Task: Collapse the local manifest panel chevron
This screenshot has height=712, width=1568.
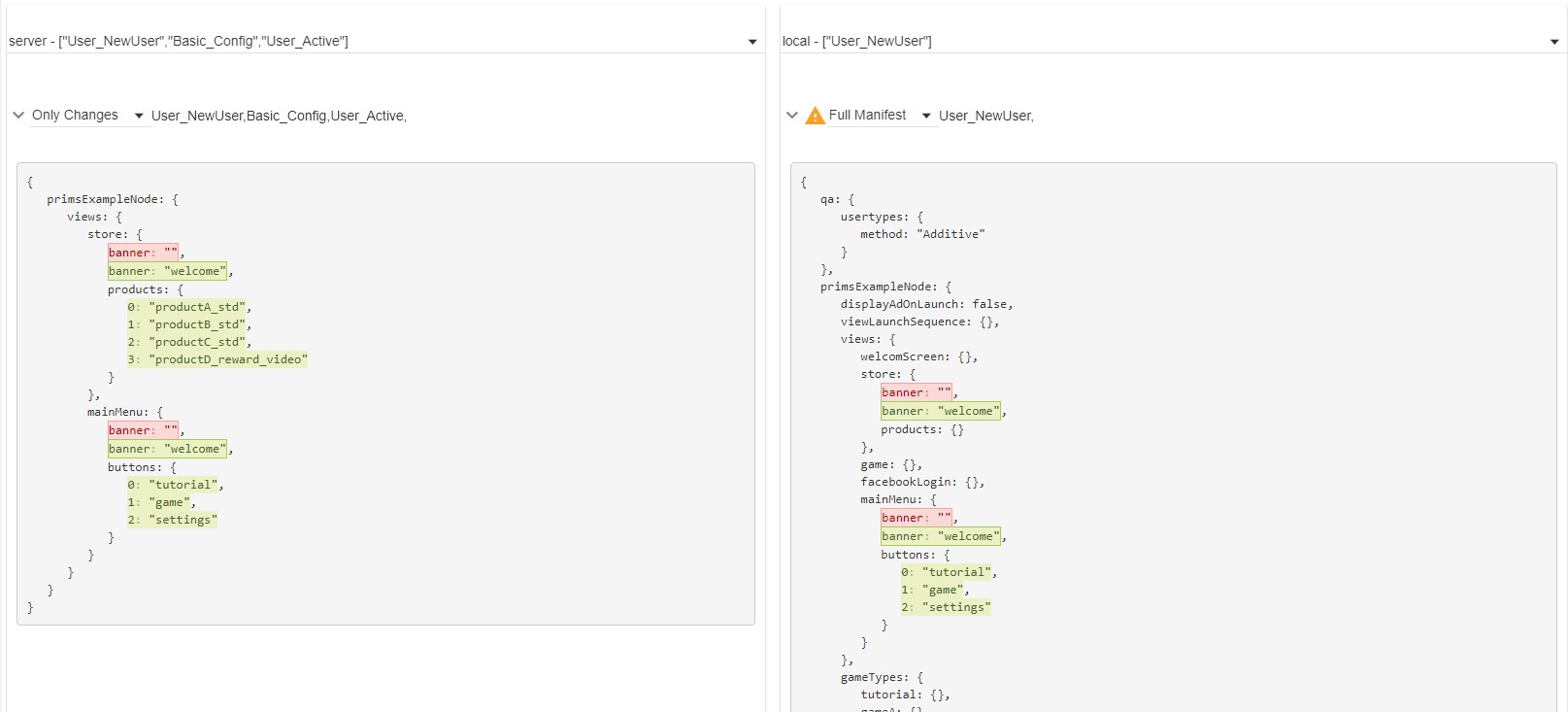Action: [792, 115]
